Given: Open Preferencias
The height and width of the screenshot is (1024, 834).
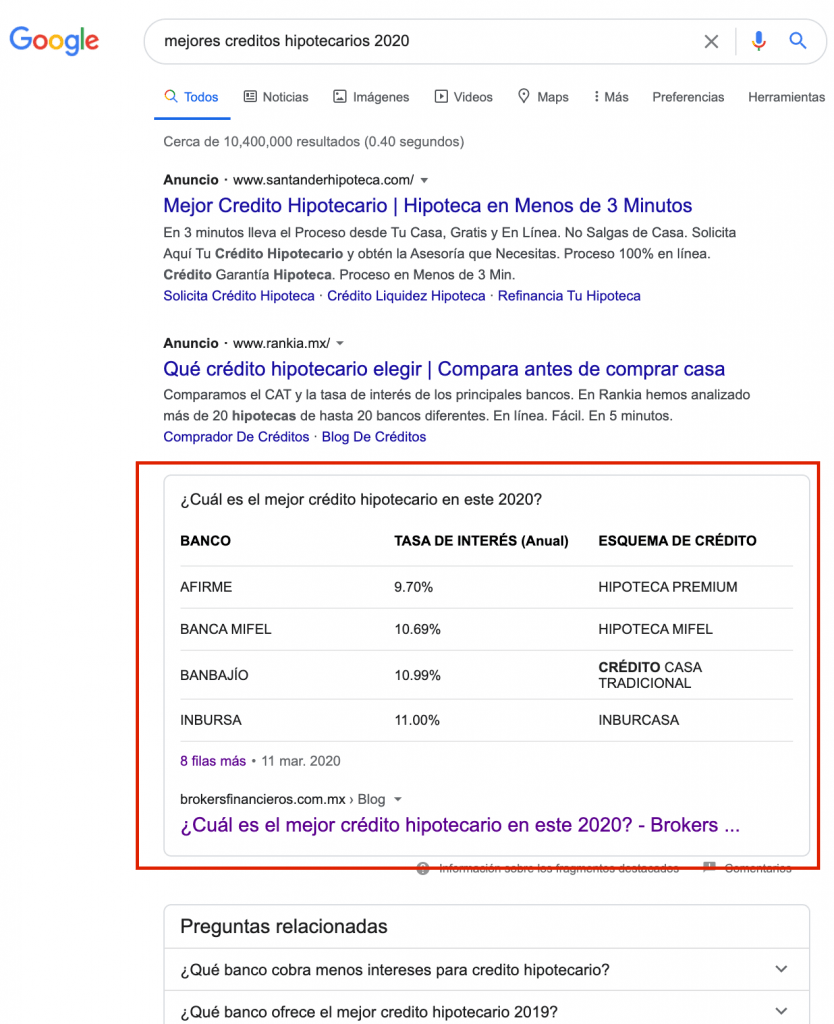Looking at the screenshot, I should tap(688, 97).
